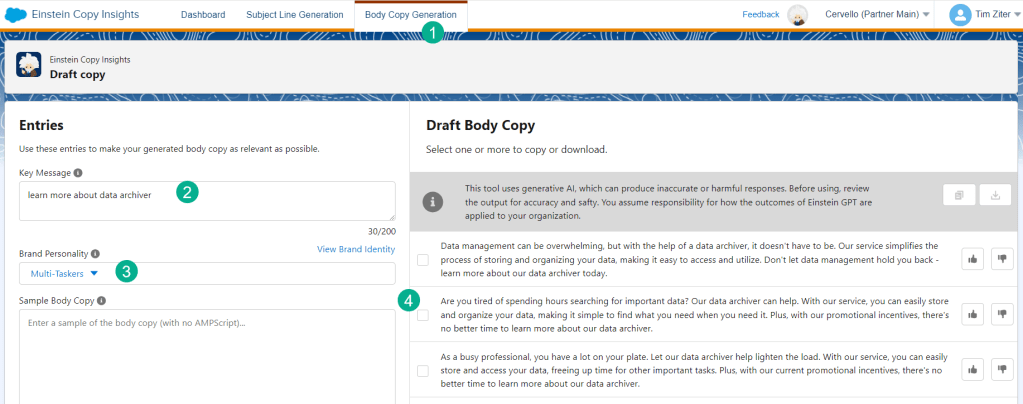Screen dimensions: 1023x404
Task: Switch to the Dashboard tab
Action: [203, 15]
